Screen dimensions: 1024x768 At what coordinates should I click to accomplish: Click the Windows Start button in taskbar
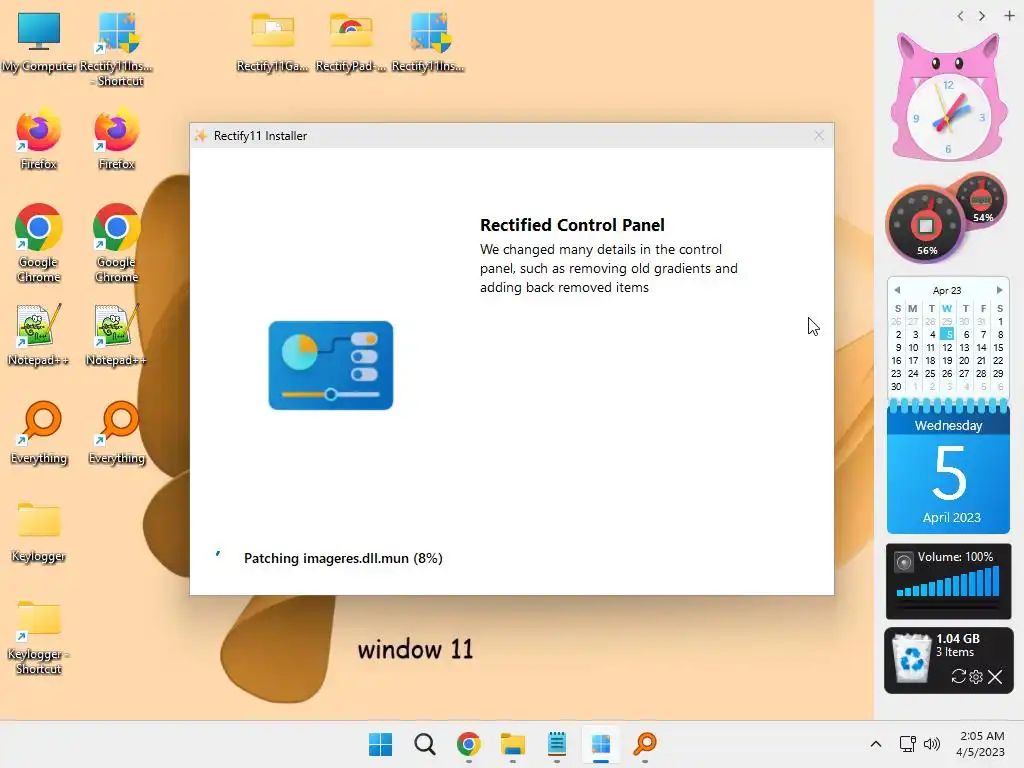coord(380,744)
